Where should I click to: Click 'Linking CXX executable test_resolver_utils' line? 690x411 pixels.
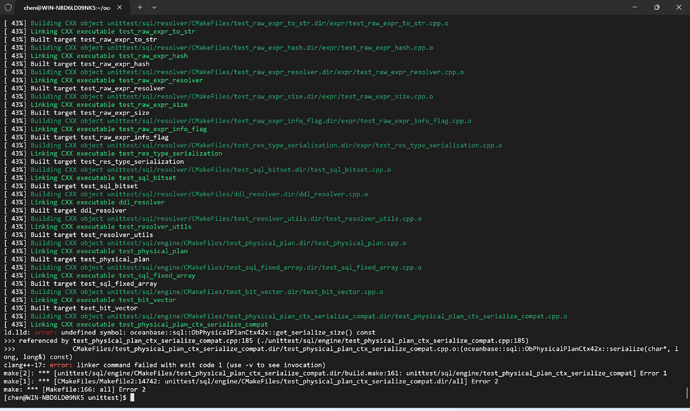point(97,227)
